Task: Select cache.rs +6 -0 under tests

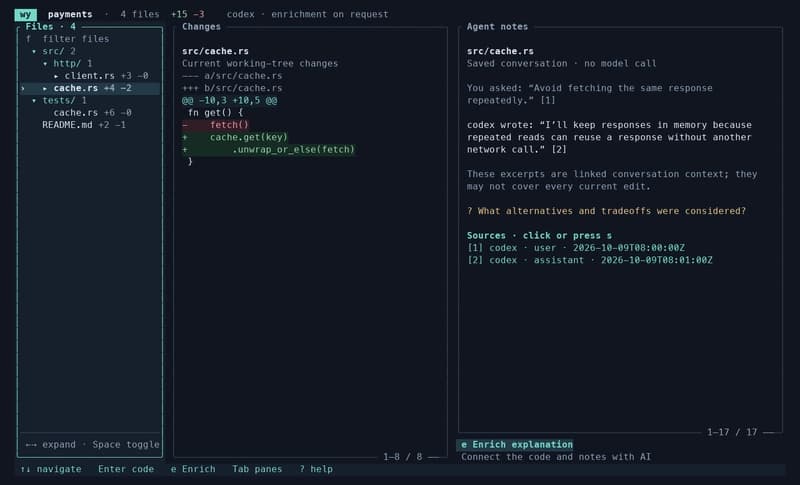Action: click(92, 113)
